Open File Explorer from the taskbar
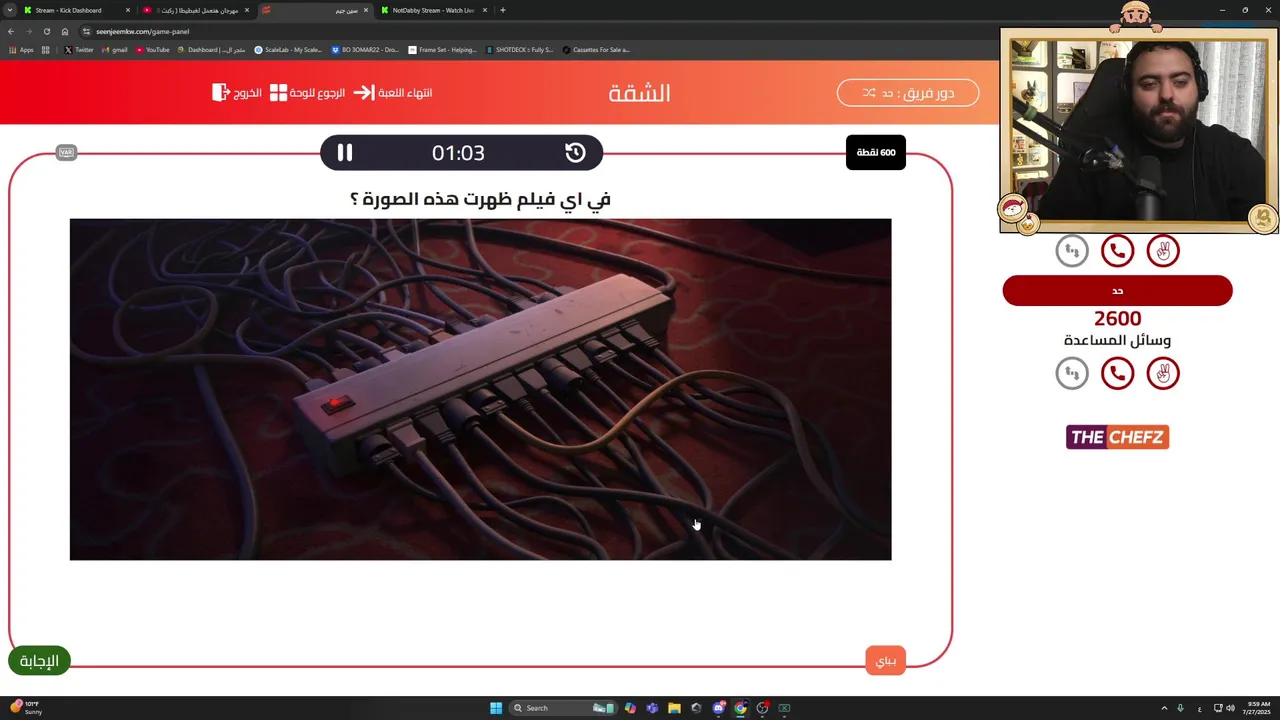 674,708
